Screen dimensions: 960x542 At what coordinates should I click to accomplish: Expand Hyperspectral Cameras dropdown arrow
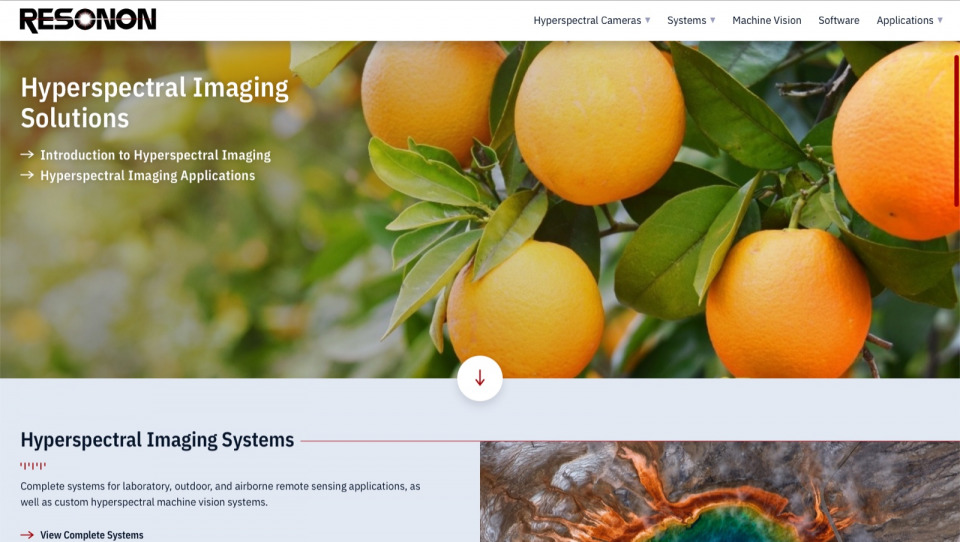[648, 20]
